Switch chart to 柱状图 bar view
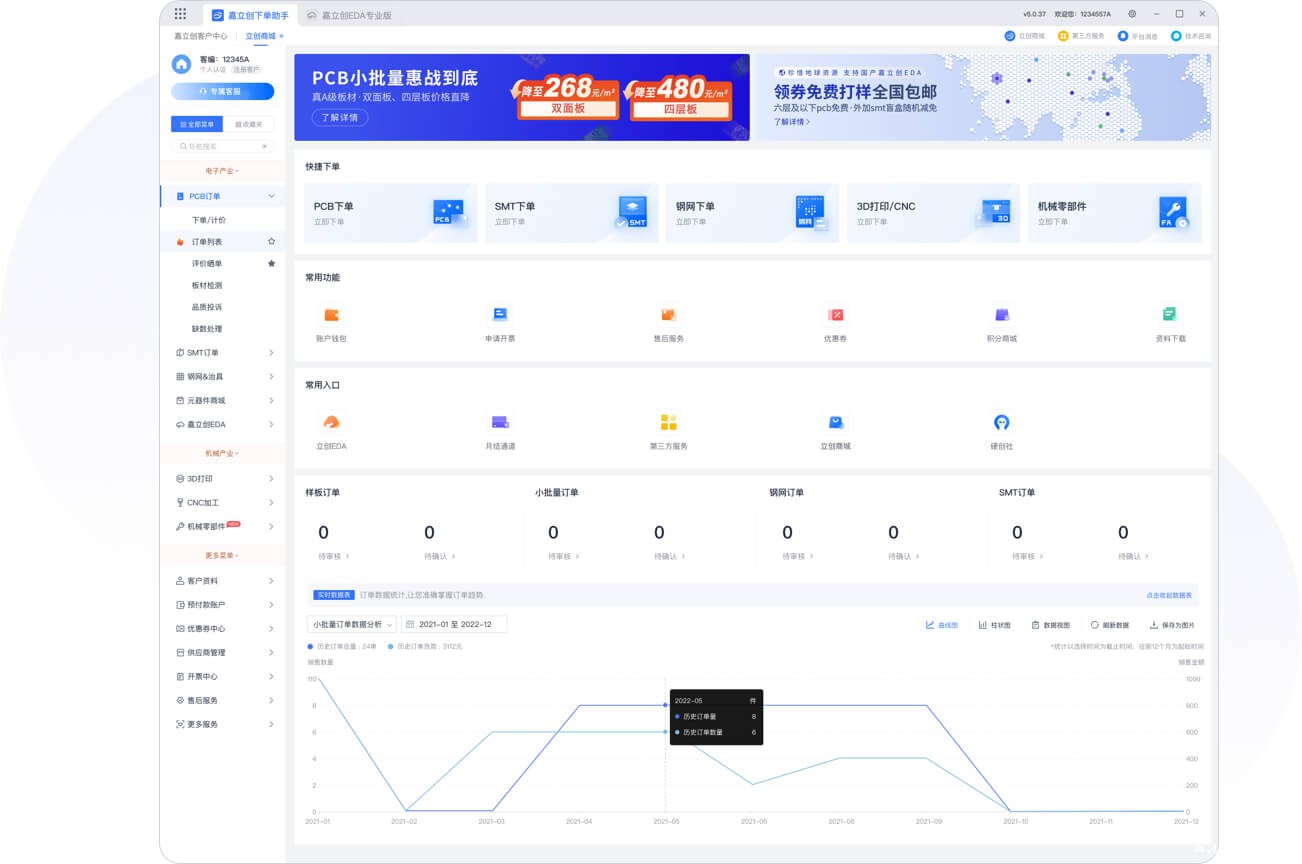Viewport: 1302px width, 864px height. click(x=994, y=625)
